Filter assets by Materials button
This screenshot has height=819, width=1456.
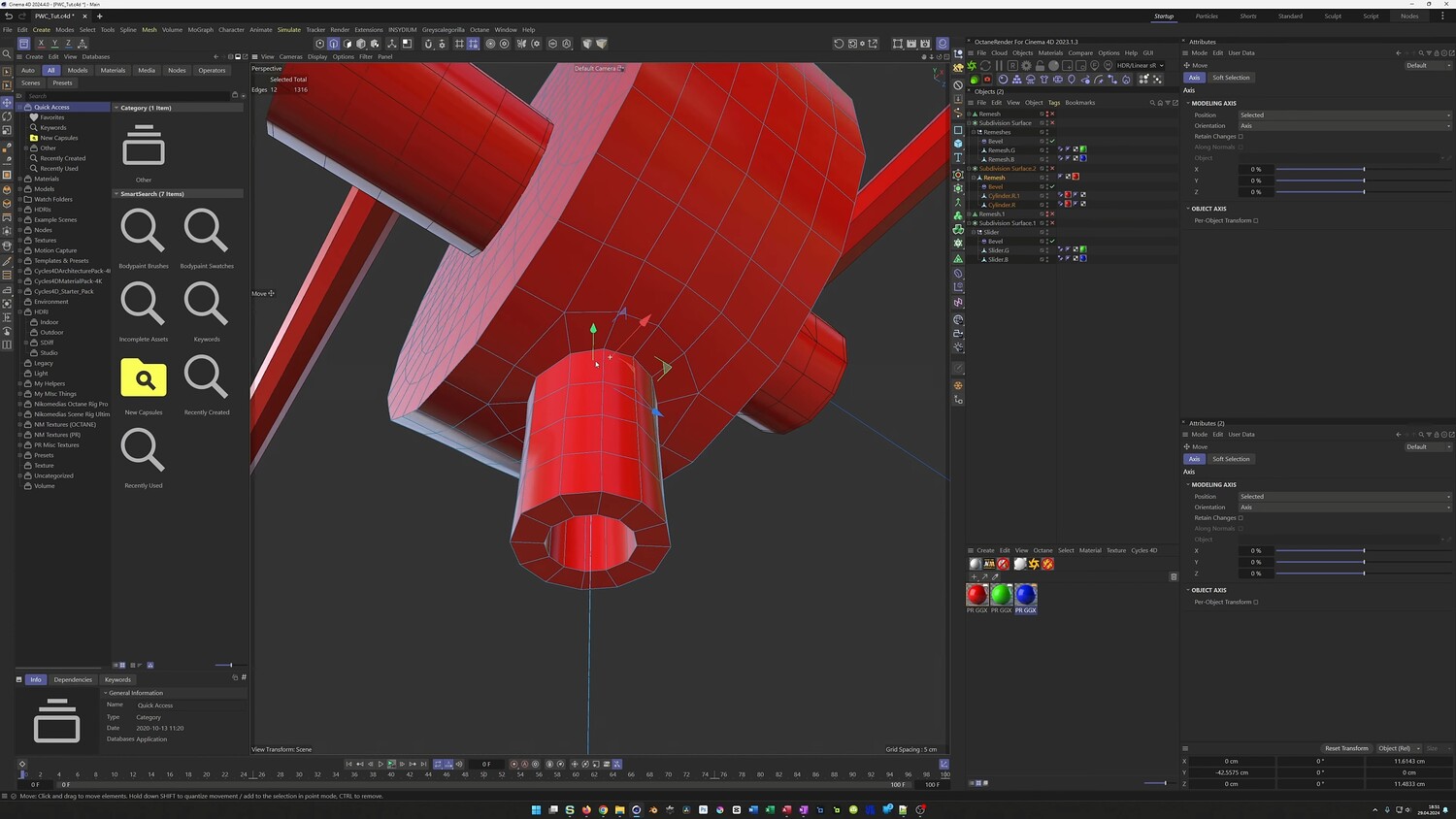pyautogui.click(x=113, y=70)
